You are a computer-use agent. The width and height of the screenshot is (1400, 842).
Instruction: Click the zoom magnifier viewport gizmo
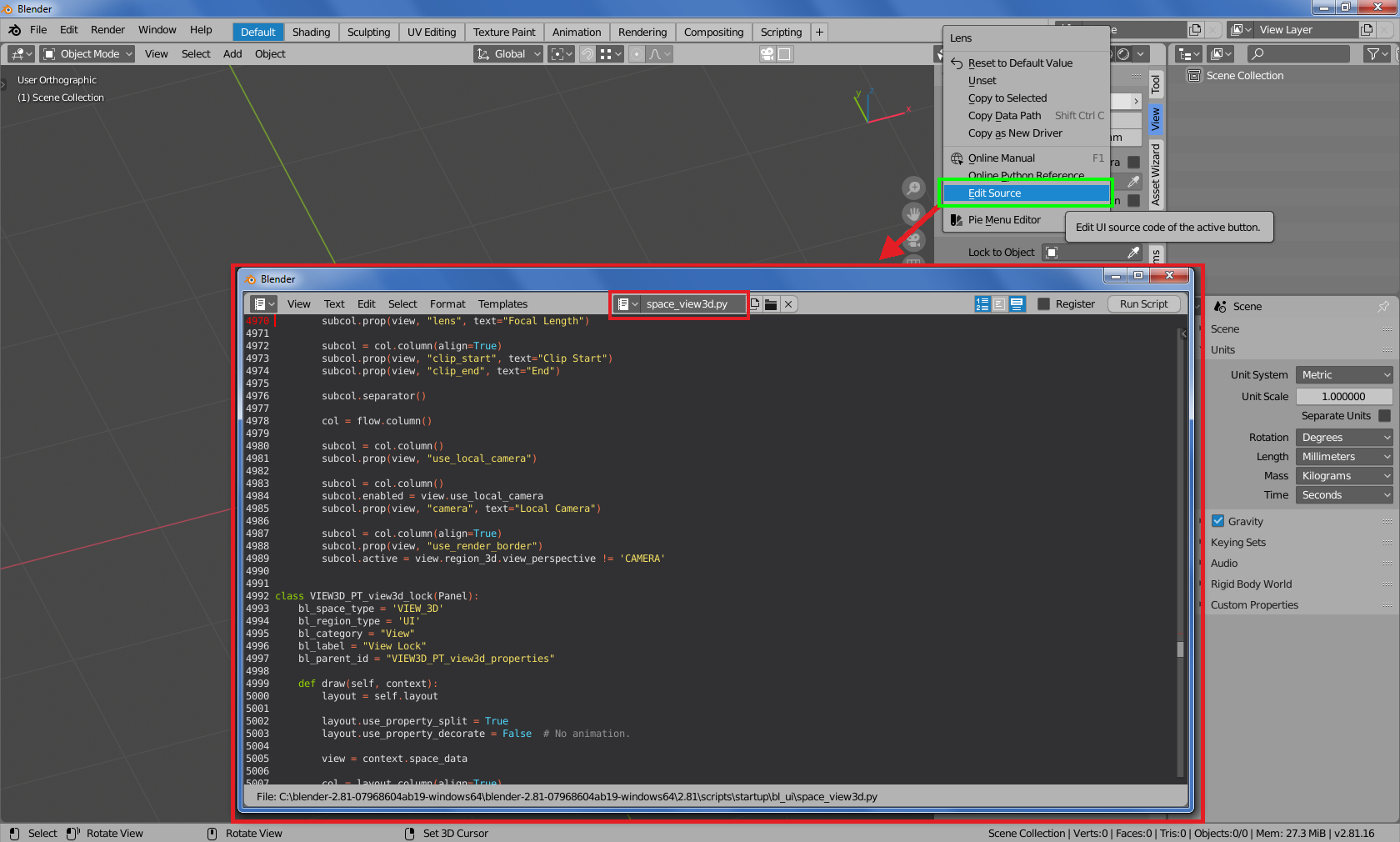point(913,188)
